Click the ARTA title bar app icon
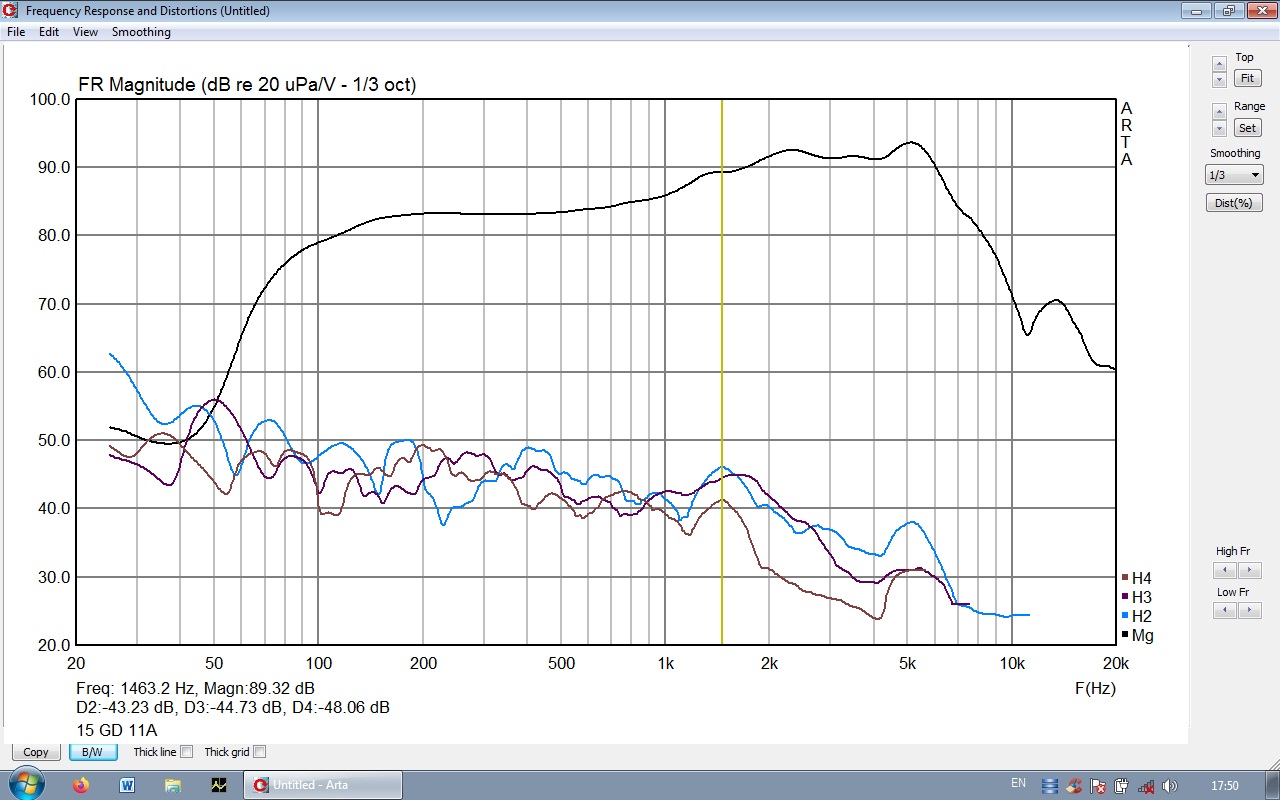The image size is (1280, 800). (11, 11)
